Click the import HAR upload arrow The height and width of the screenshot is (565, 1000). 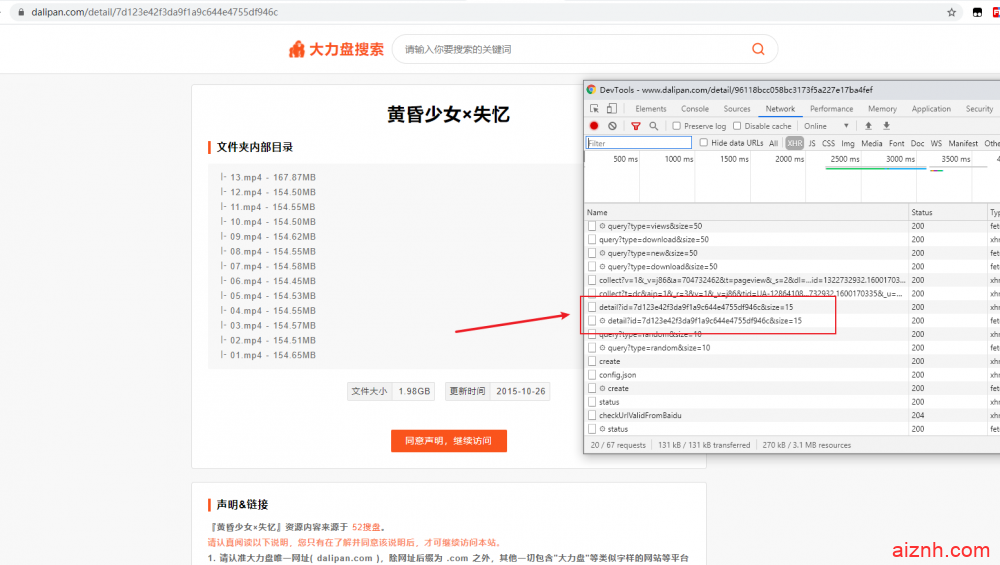coord(868,126)
